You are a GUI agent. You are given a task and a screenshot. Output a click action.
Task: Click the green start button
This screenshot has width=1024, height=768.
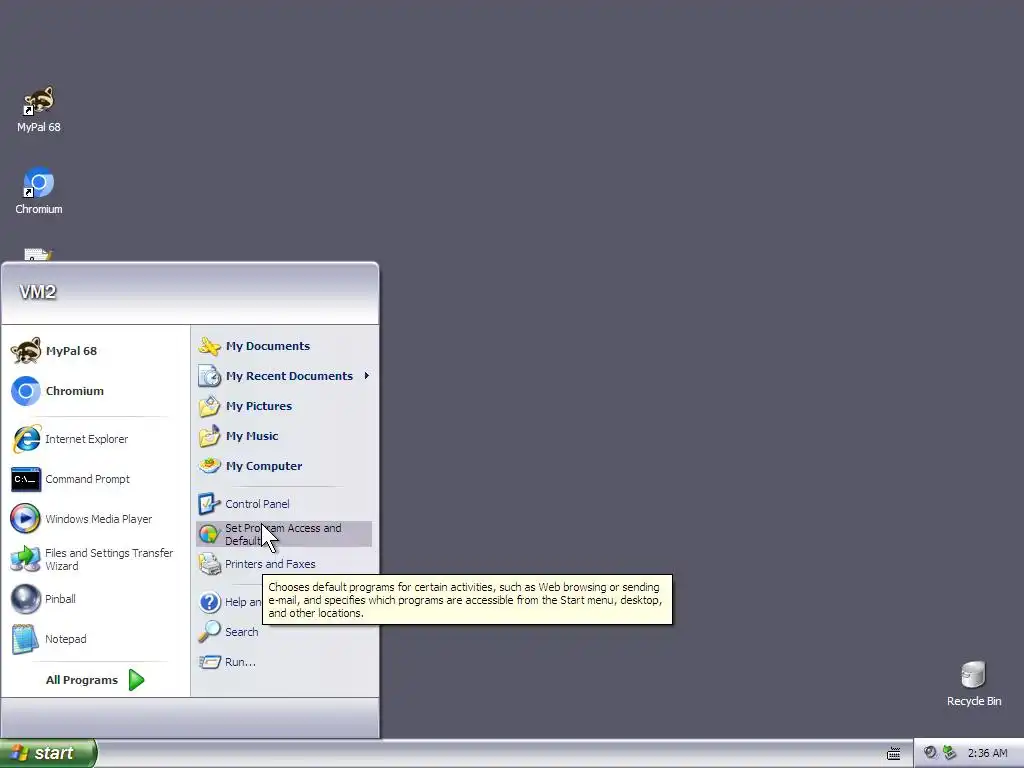click(x=48, y=753)
